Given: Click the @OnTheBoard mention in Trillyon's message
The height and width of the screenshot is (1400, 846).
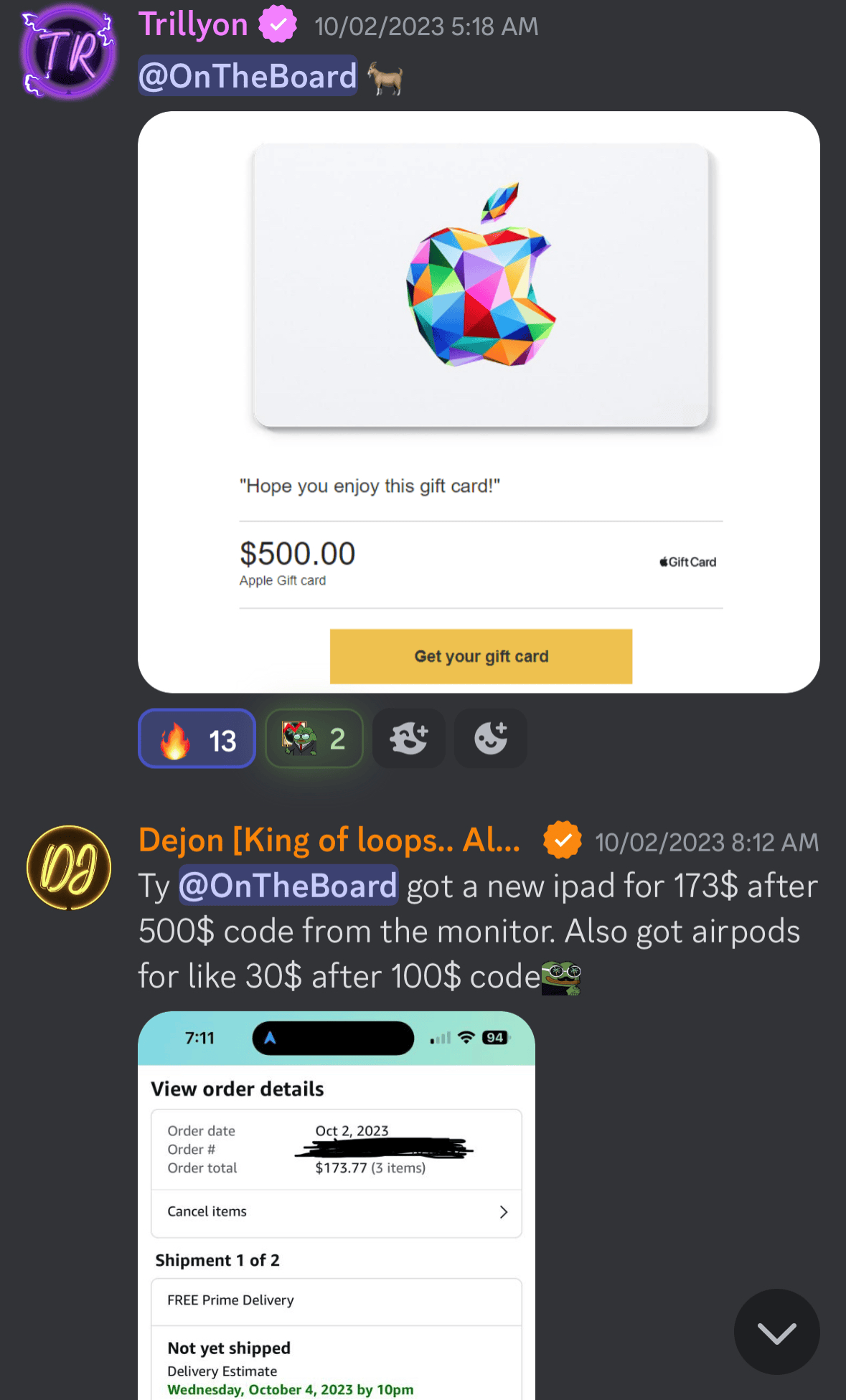Looking at the screenshot, I should 248,76.
